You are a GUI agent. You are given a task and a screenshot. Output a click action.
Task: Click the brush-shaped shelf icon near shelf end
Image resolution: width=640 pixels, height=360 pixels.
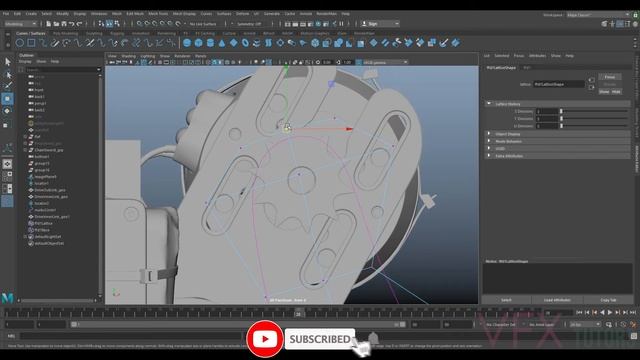(444, 42)
